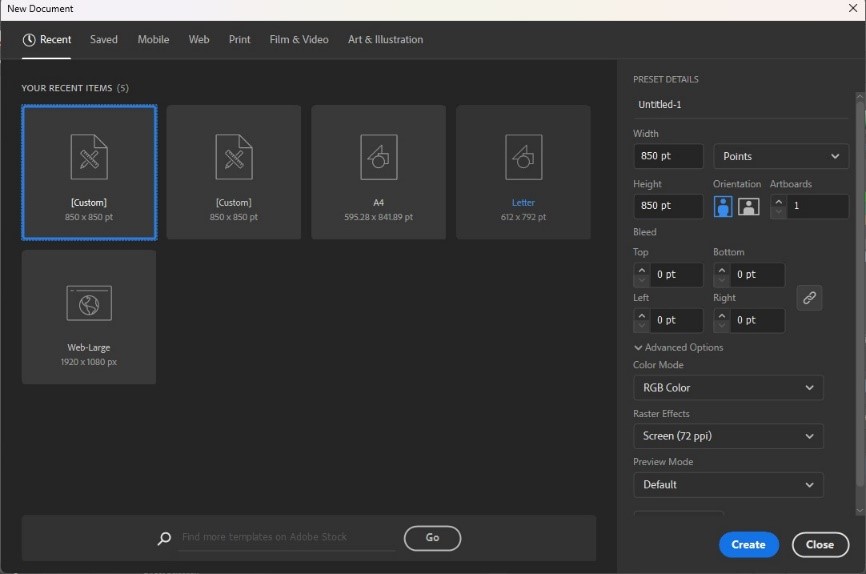Set orientation to landscape
The width and height of the screenshot is (866, 574).
point(748,207)
